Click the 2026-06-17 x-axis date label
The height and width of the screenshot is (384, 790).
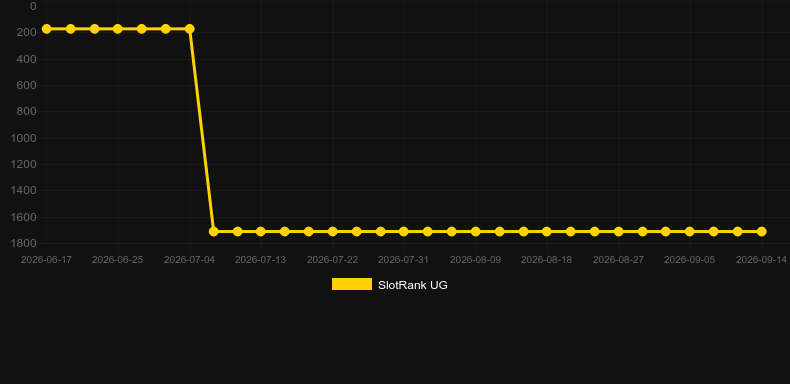tap(46, 260)
